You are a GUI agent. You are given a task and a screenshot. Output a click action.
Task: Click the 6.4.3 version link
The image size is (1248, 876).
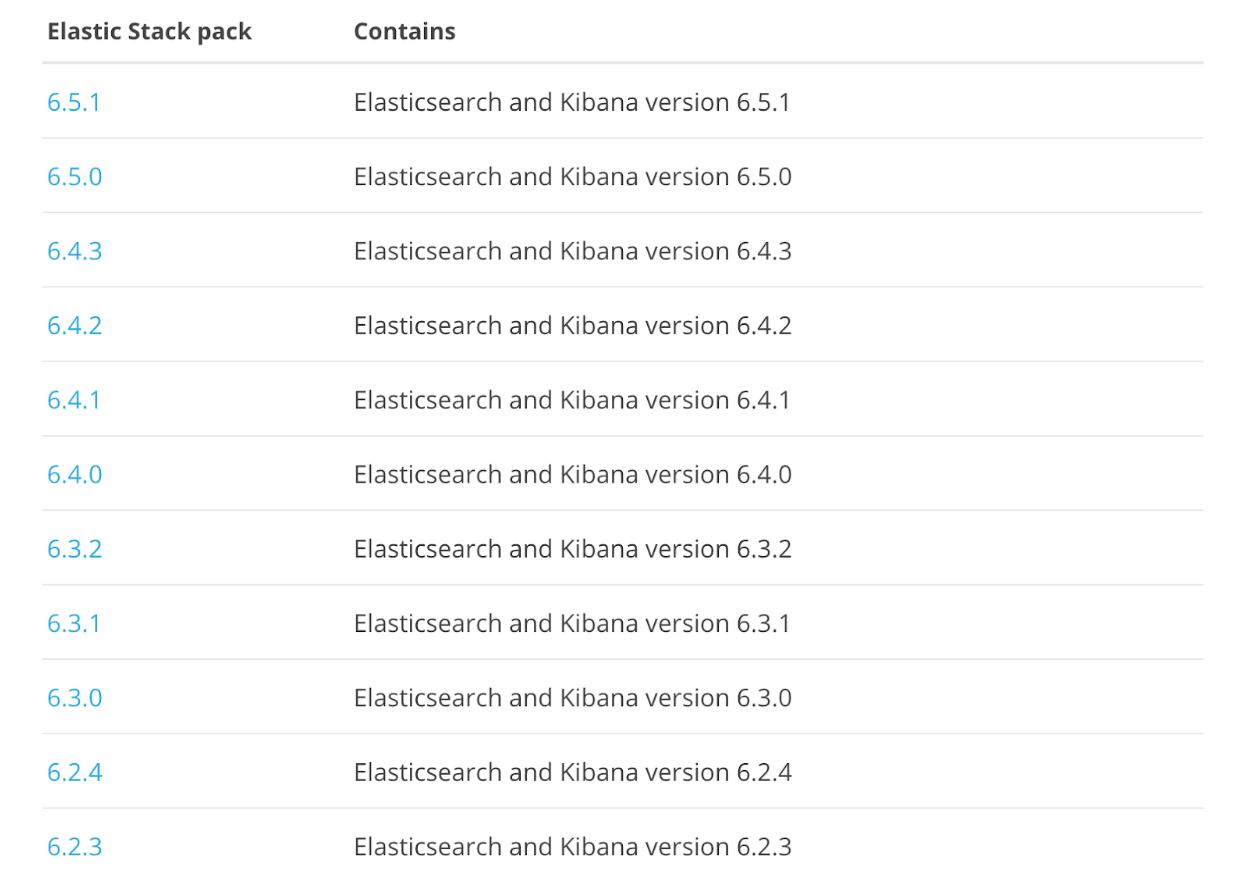click(75, 251)
